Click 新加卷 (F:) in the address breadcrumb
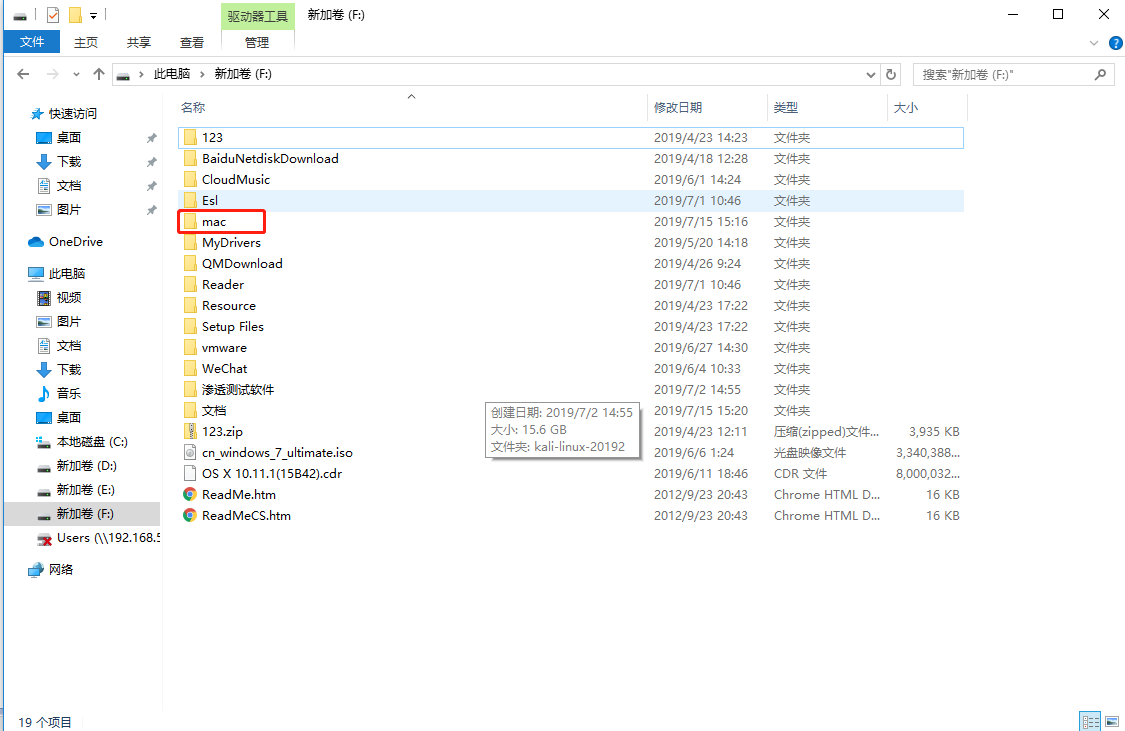 click(x=243, y=74)
